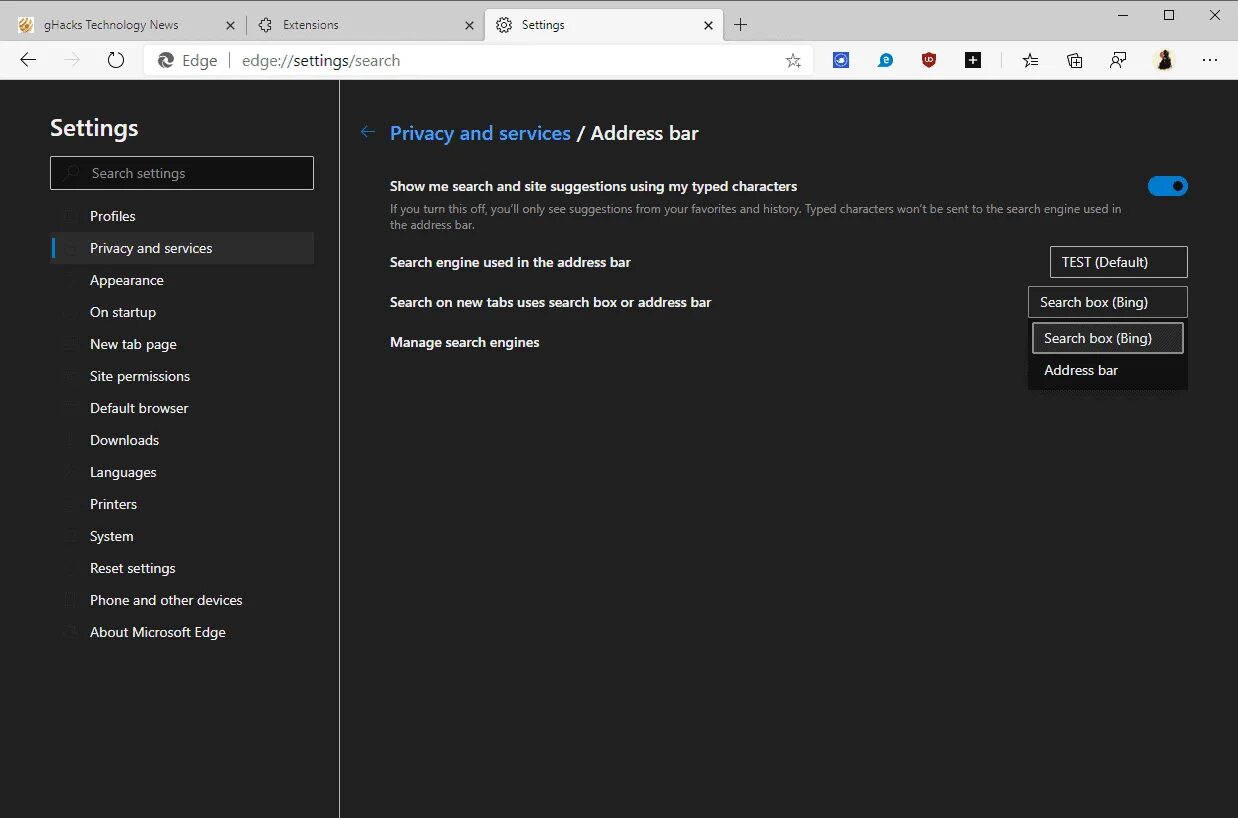The image size is (1238, 818).
Task: Open New tab page settings
Action: [x=182, y=344]
